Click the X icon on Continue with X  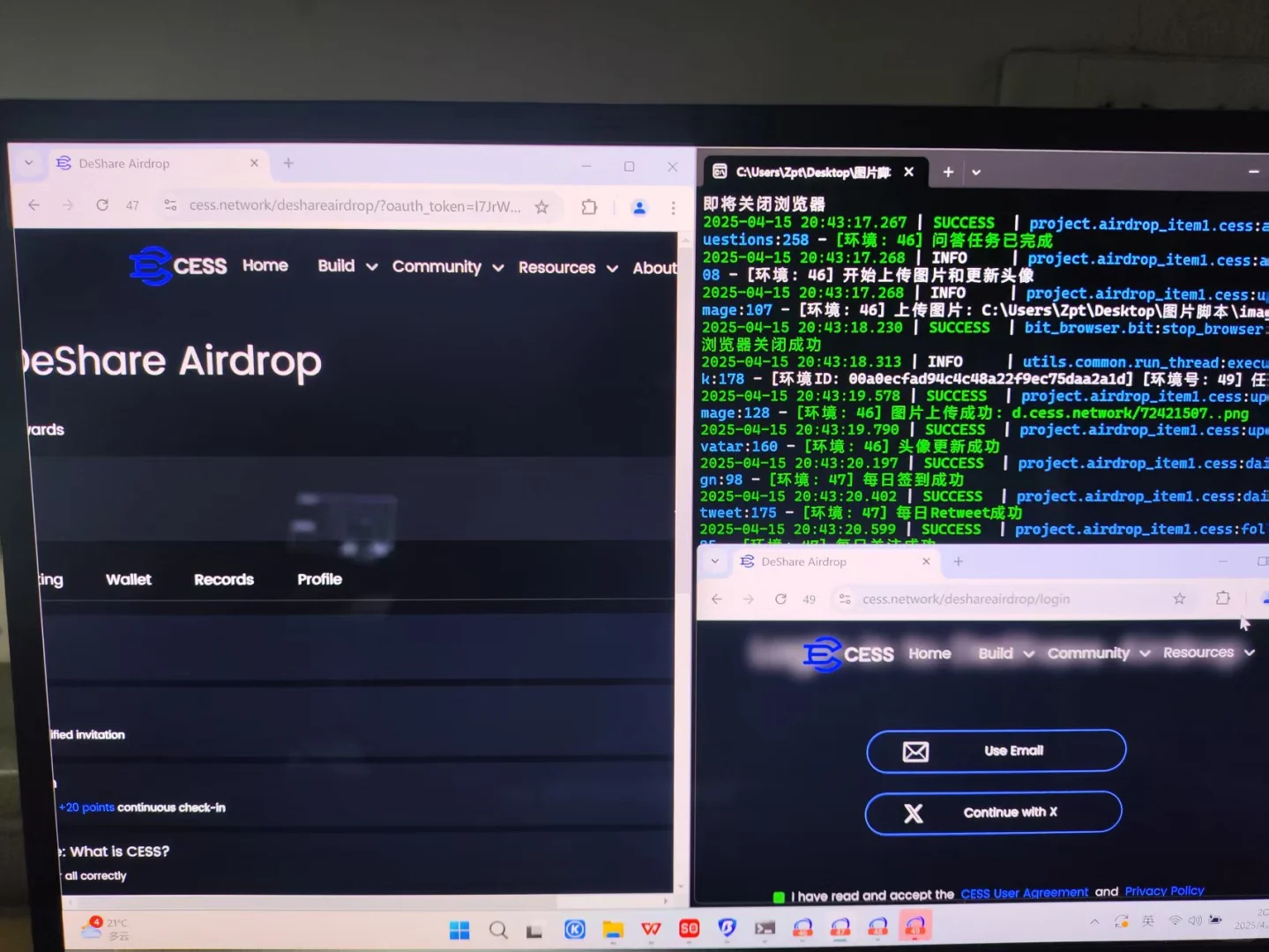[914, 813]
